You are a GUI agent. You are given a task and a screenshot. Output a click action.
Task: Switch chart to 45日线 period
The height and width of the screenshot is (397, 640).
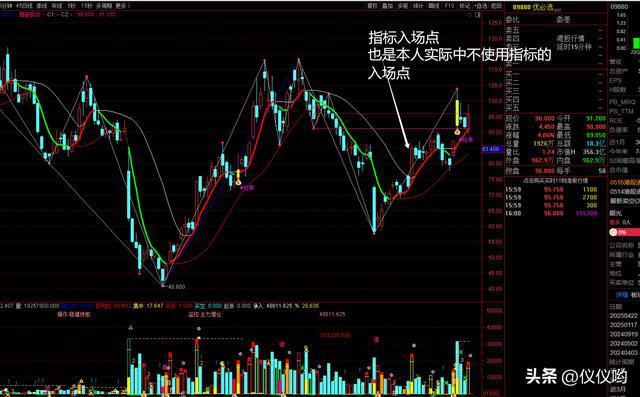[x=24, y=6]
